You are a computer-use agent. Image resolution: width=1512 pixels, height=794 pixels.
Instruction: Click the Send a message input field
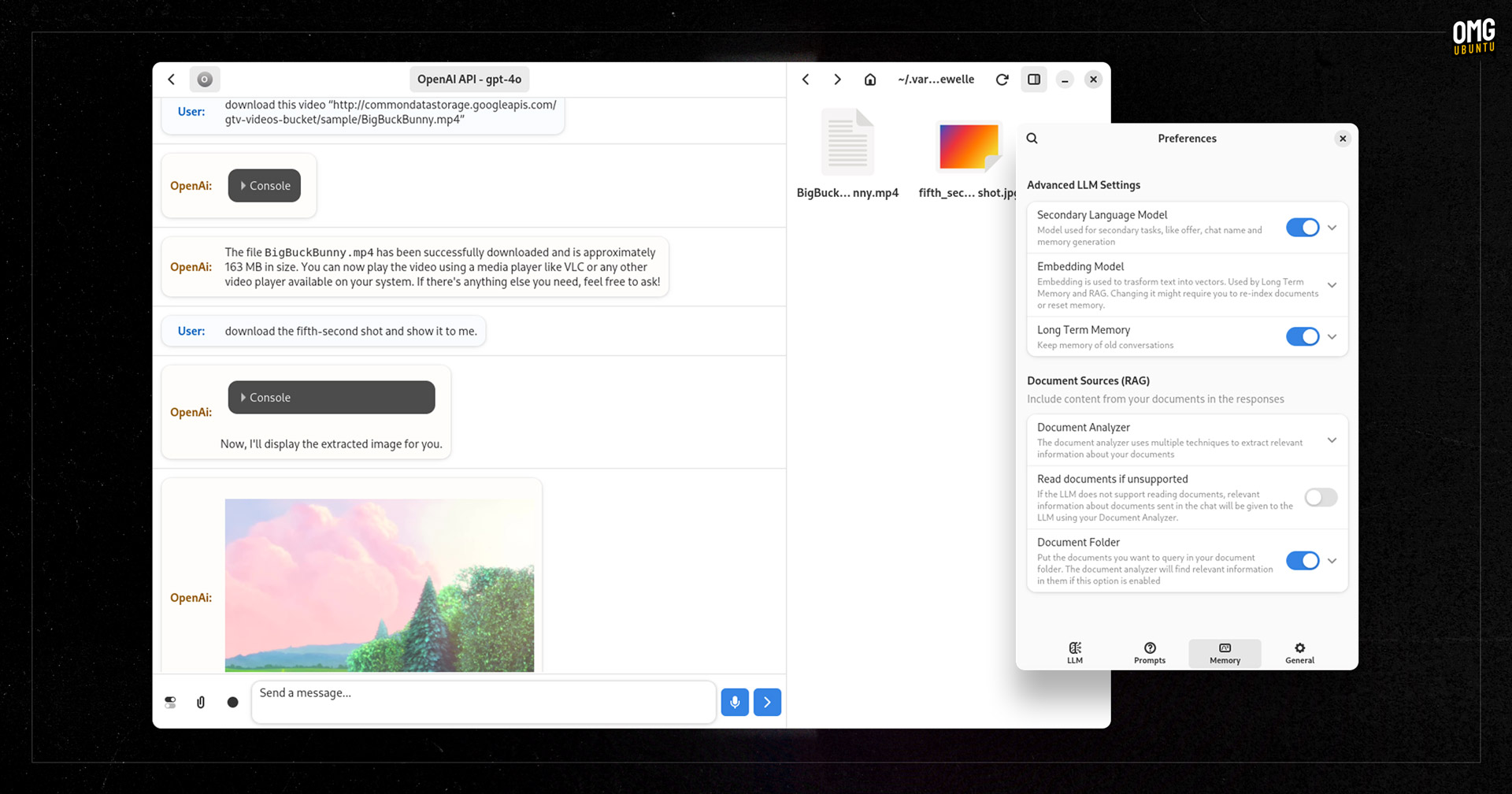point(483,701)
